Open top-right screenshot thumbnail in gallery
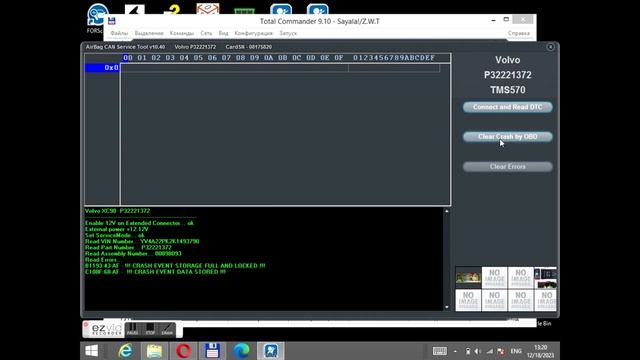The height and width of the screenshot is (360, 640). point(546,278)
